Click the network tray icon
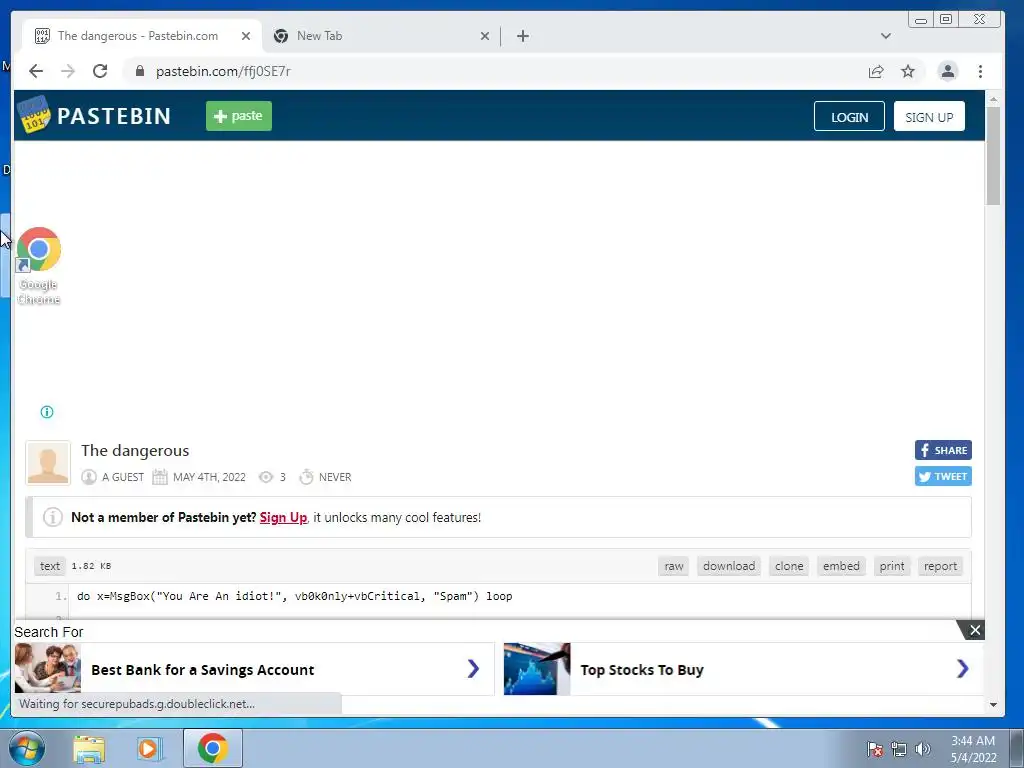The image size is (1024, 768). coord(899,749)
